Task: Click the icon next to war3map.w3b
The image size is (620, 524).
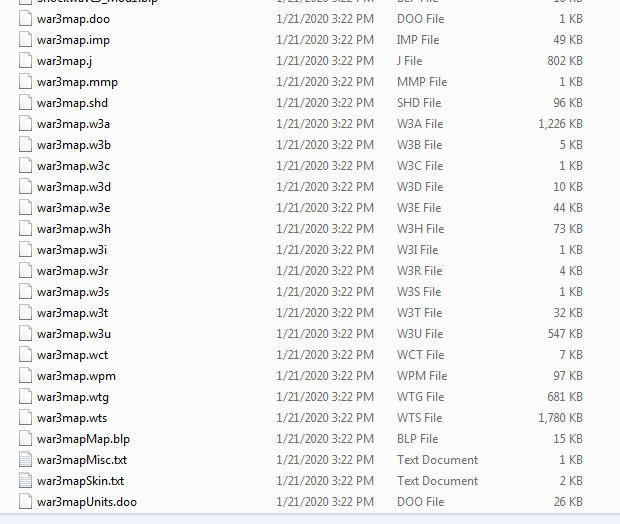Action: coord(25,145)
